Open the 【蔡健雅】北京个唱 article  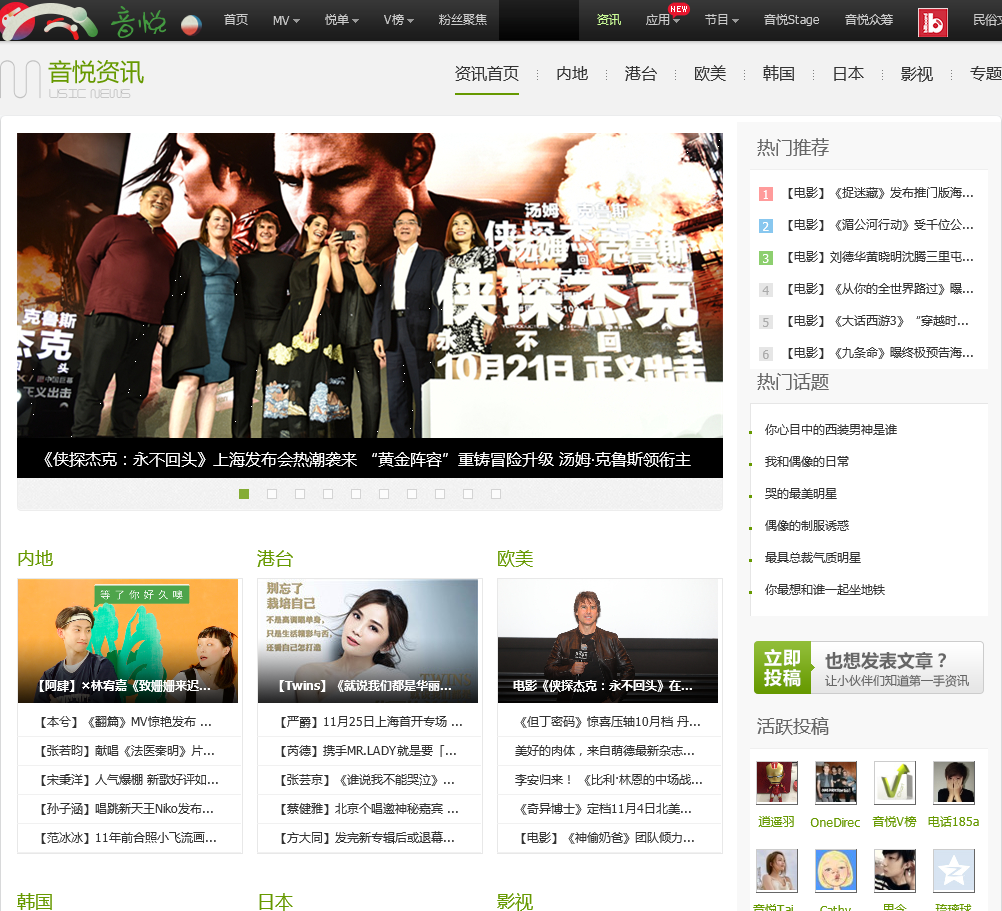[369, 809]
